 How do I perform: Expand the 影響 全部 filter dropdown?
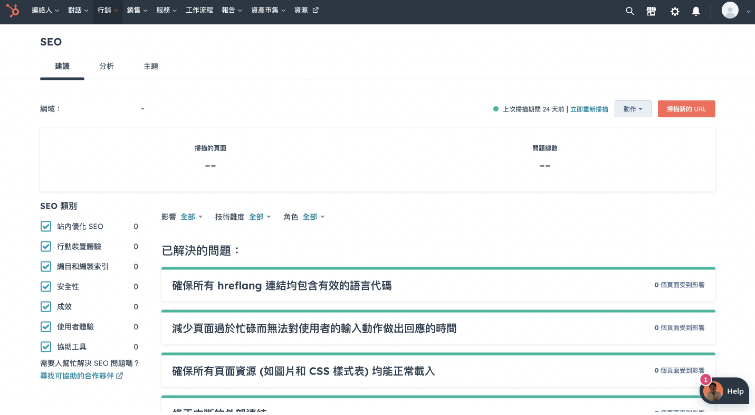tap(191, 216)
